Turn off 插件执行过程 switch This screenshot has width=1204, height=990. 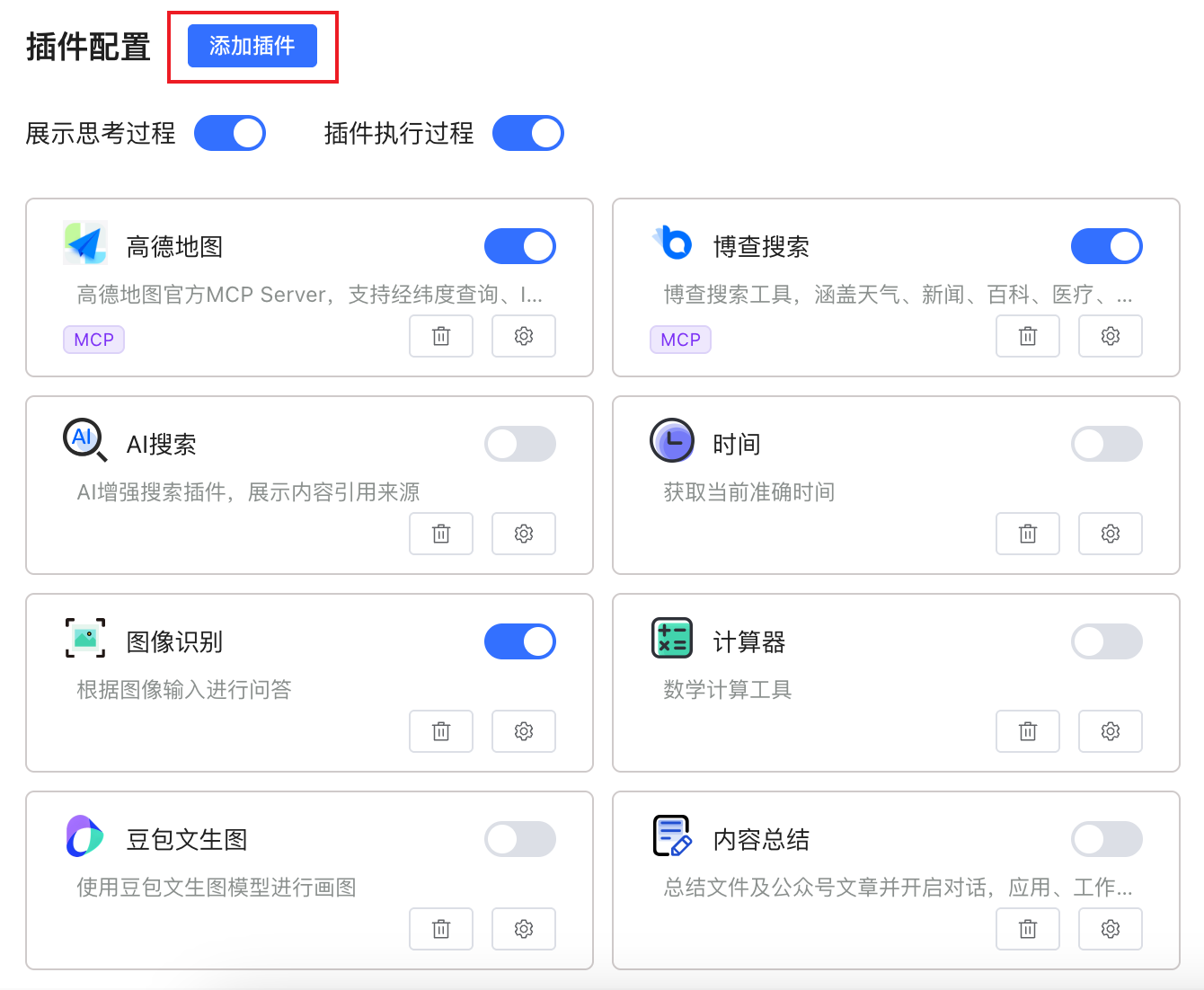528,133
